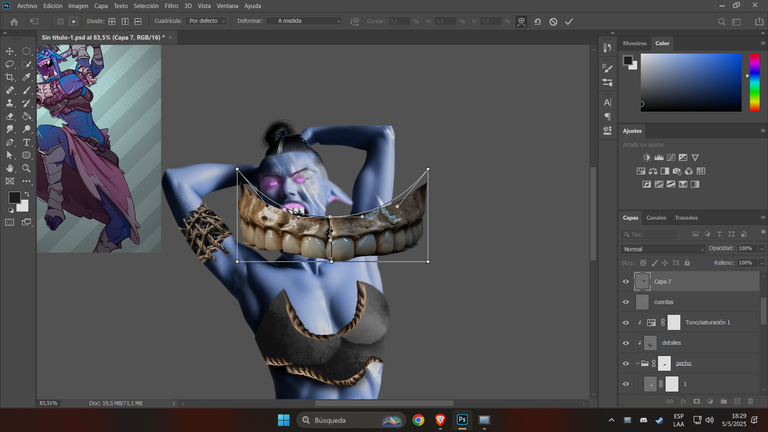Commit the warp transform with checkmark
The image size is (768, 432).
point(569,22)
